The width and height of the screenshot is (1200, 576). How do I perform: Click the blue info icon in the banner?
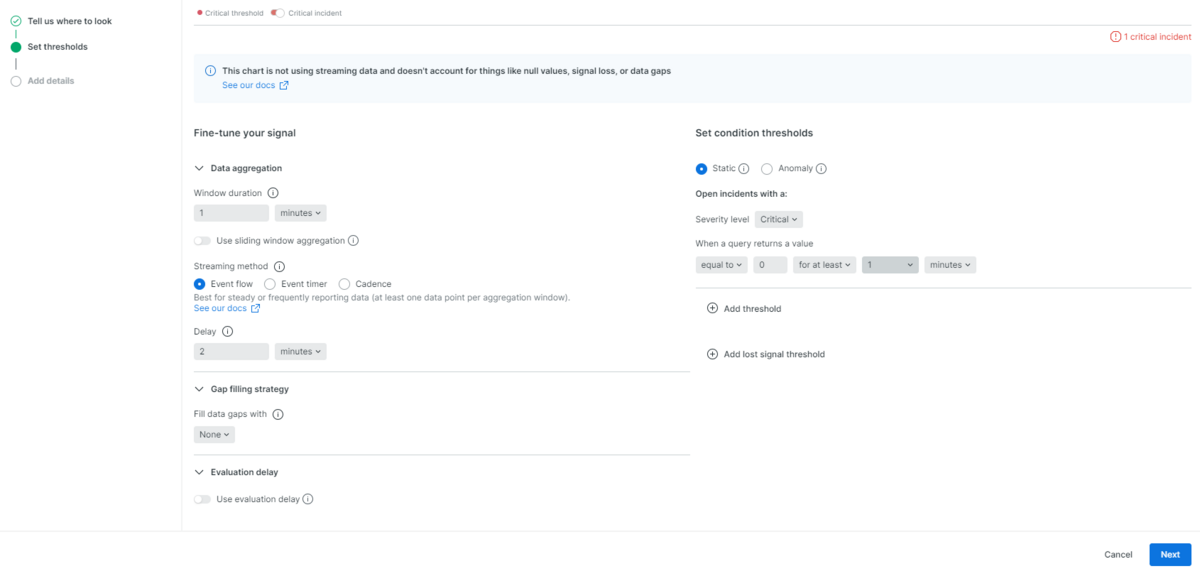(210, 71)
